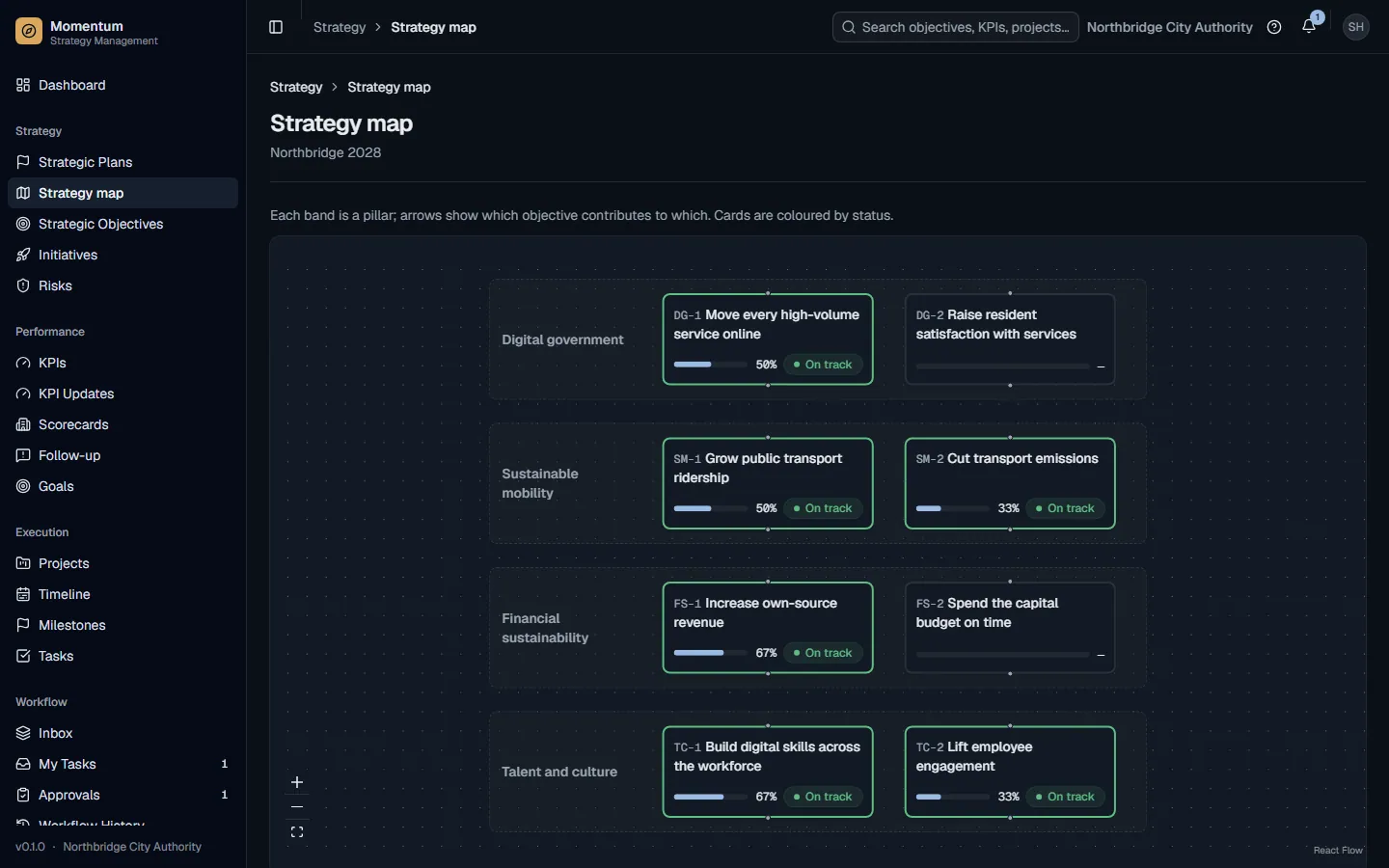
Task: Click the Scorecards icon in sidebar
Action: pyautogui.click(x=23, y=424)
